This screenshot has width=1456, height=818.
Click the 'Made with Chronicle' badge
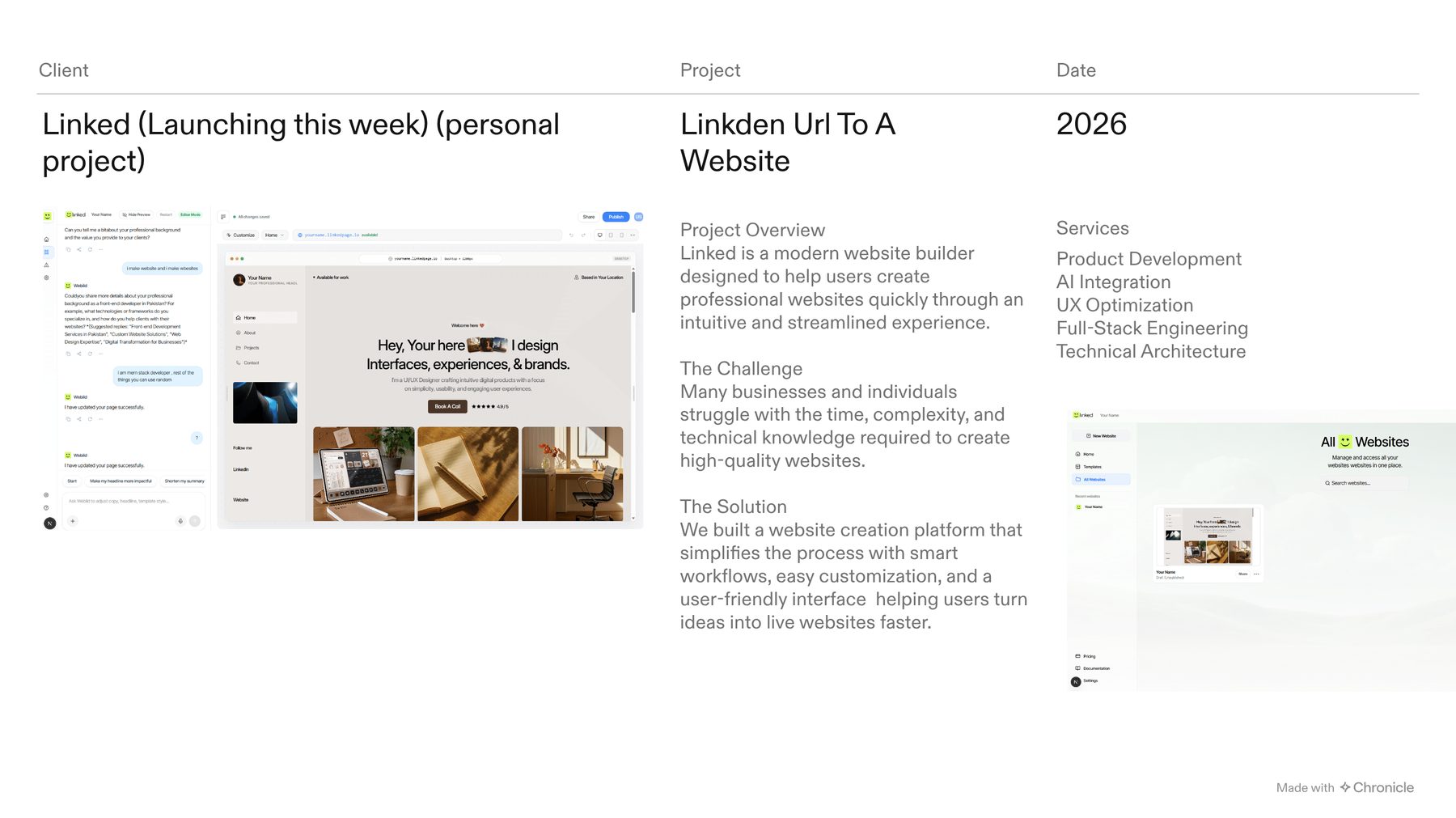pos(1345,787)
